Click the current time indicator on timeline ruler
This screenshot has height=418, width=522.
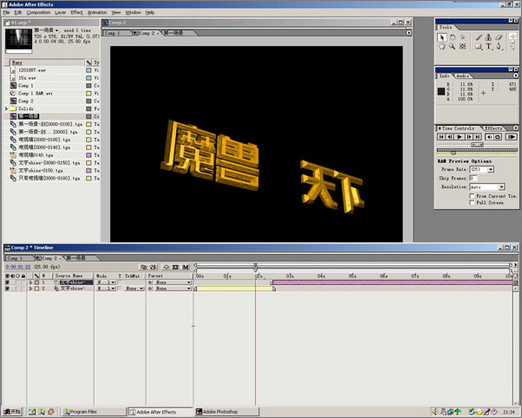click(255, 267)
